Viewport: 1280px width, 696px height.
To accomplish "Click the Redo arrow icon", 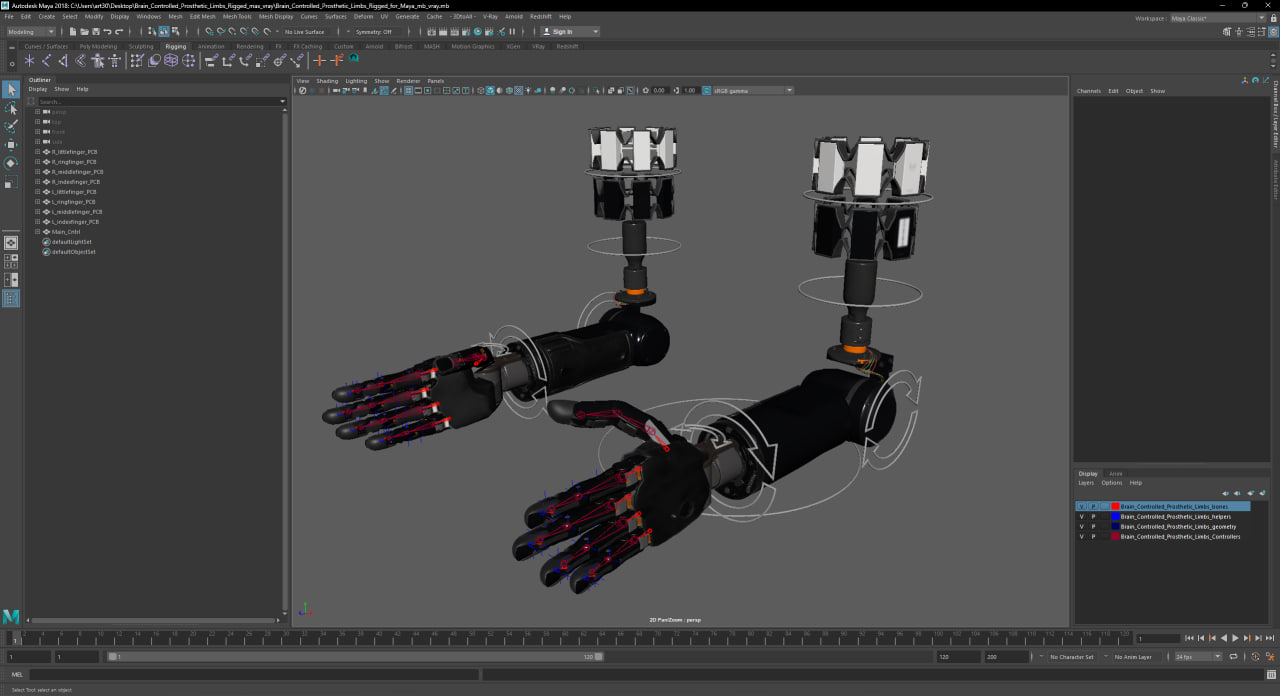I will (x=118, y=32).
